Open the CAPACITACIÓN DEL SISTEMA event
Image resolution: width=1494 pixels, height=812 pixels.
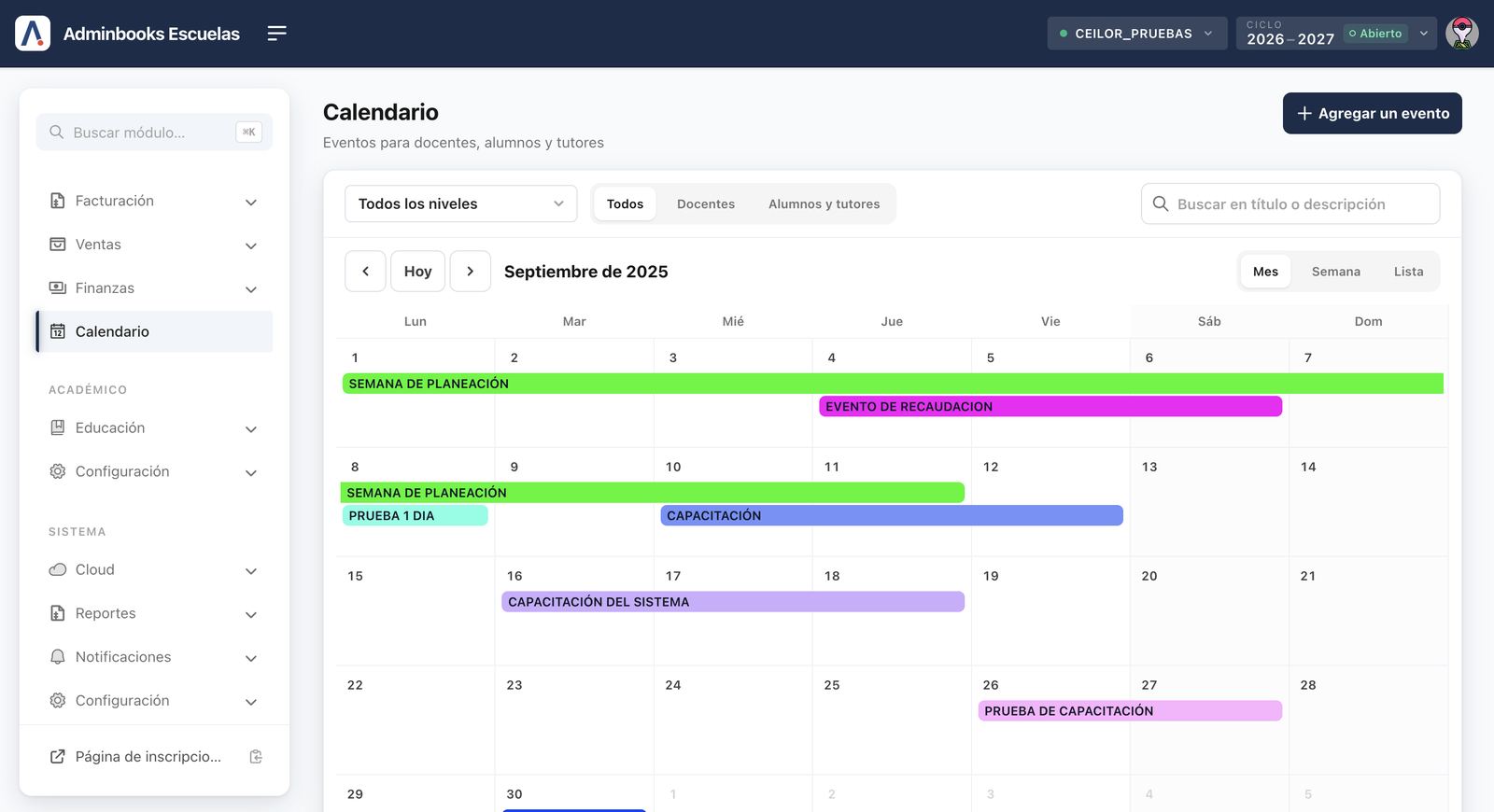pyautogui.click(x=733, y=602)
